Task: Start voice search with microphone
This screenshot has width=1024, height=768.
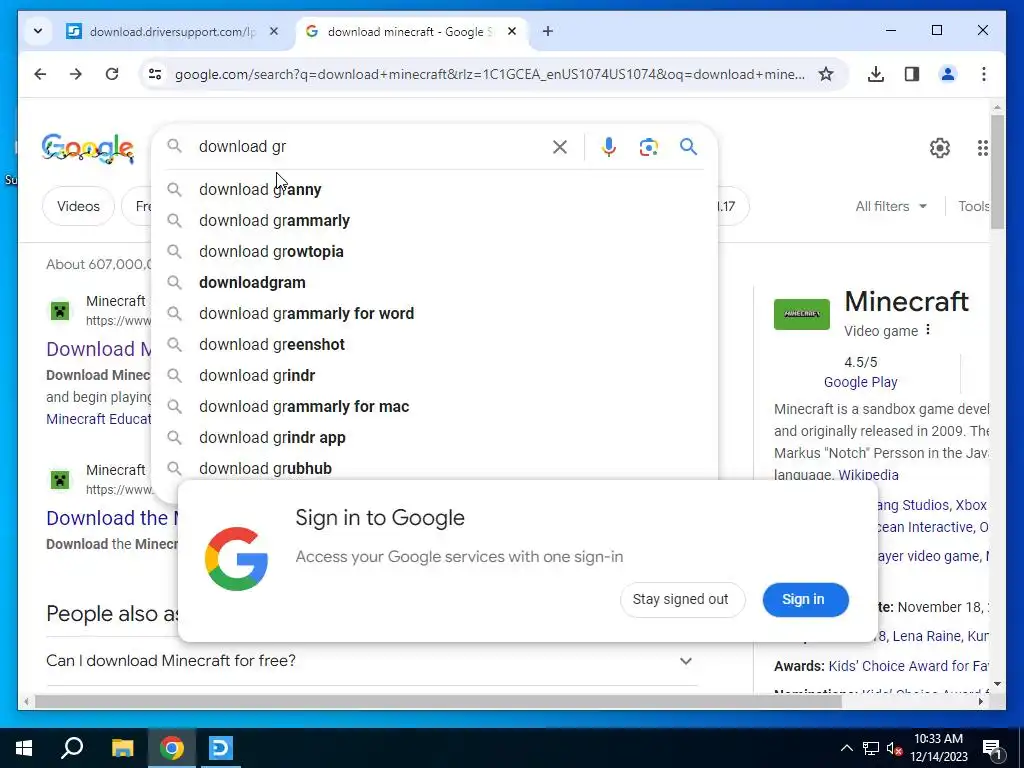Action: point(609,147)
